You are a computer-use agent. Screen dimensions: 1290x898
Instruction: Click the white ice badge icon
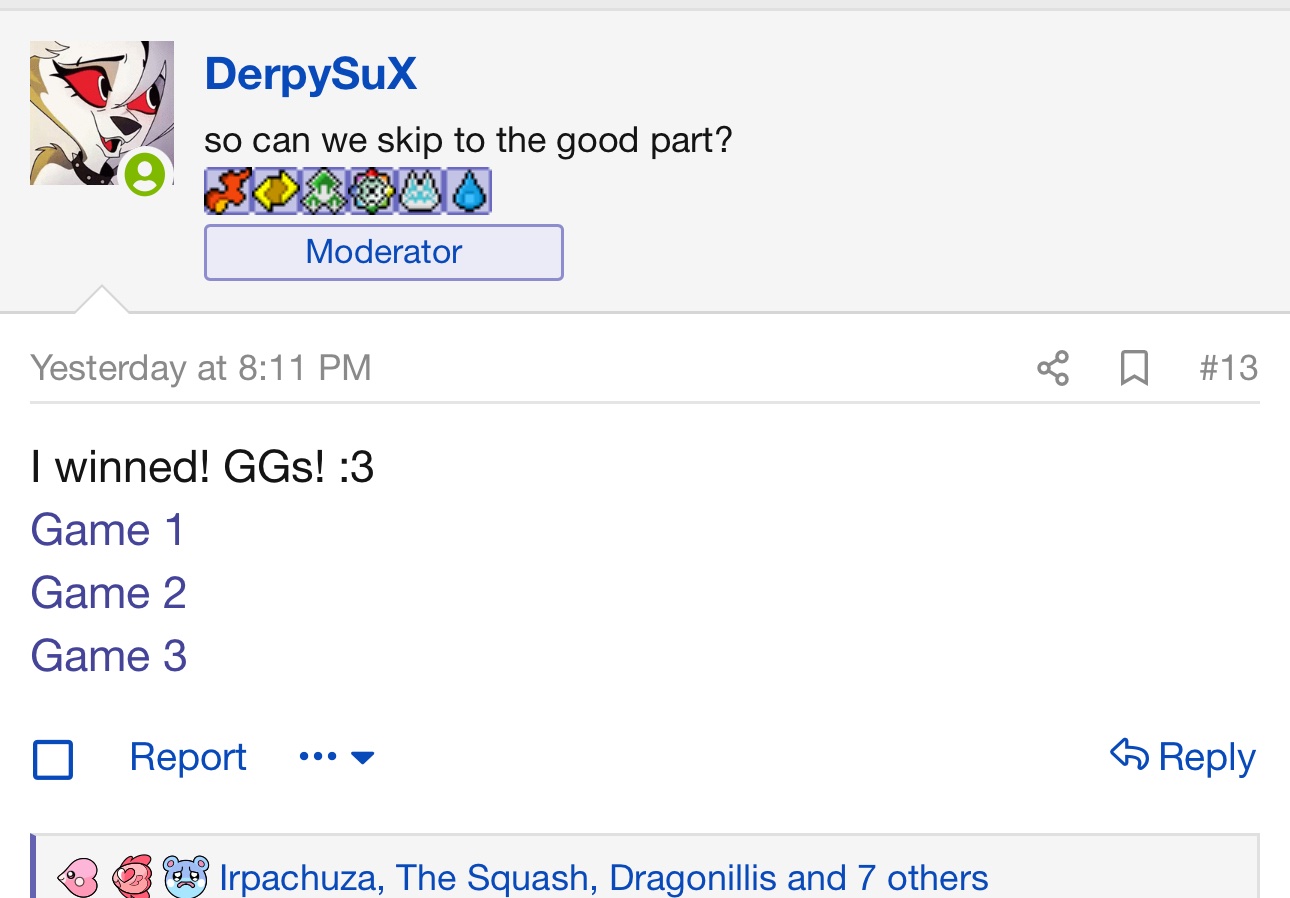[420, 191]
